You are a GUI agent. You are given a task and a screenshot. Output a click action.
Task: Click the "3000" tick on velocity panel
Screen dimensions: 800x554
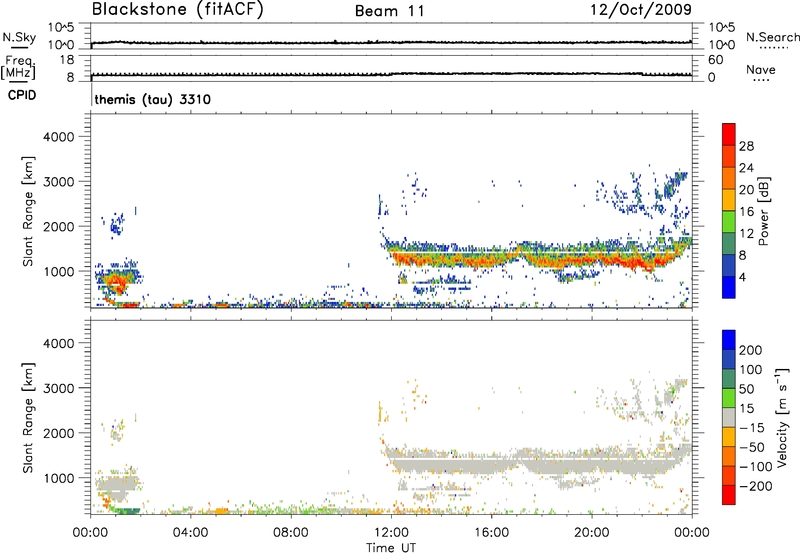59,388
